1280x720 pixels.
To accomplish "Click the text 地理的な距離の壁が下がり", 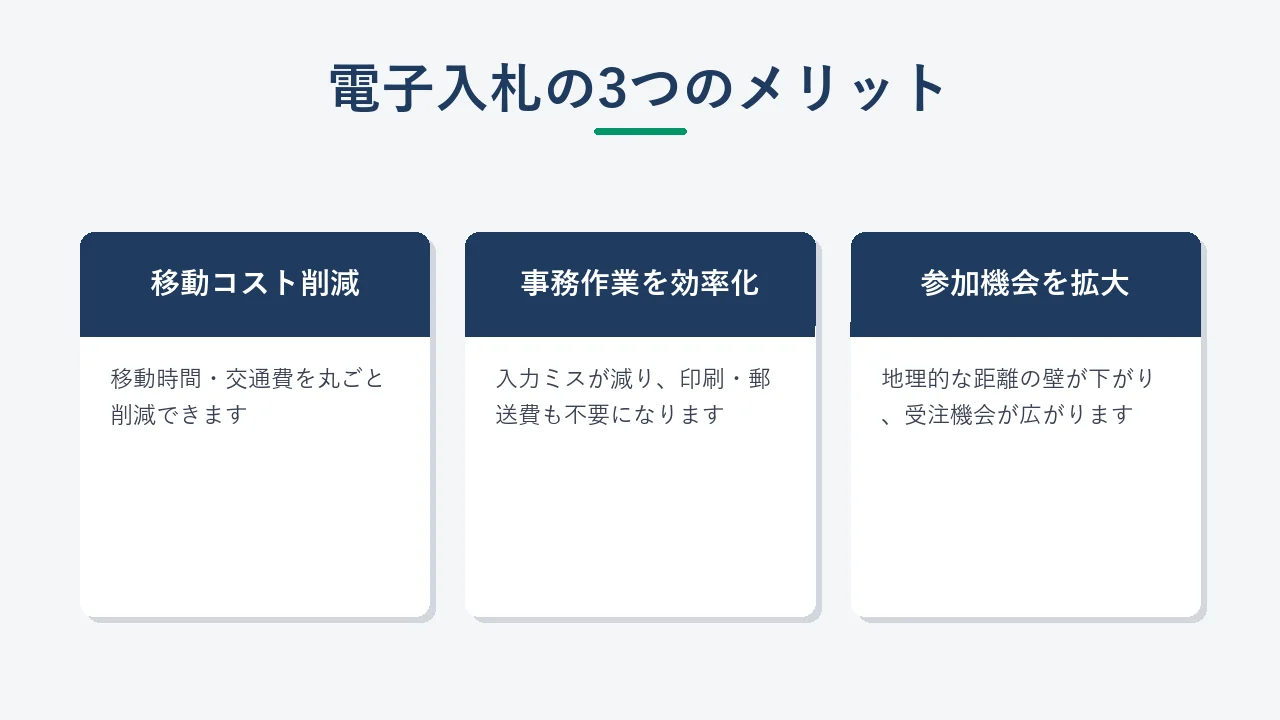I will pos(1018,379).
